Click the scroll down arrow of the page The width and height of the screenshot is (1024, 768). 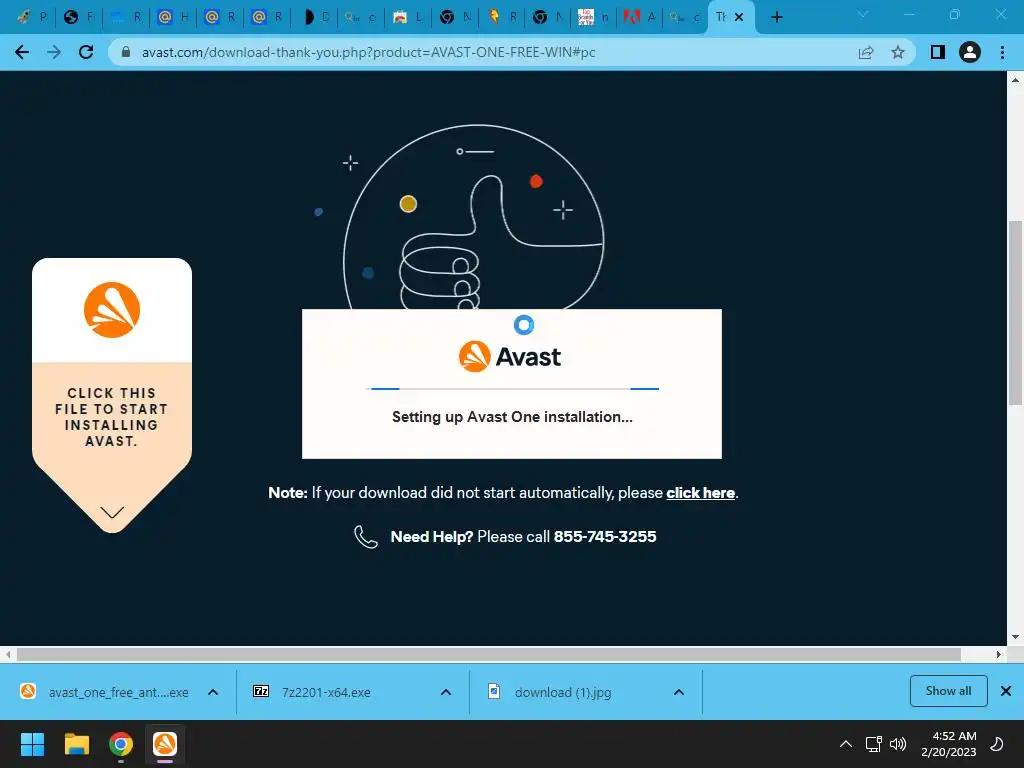(x=1015, y=637)
